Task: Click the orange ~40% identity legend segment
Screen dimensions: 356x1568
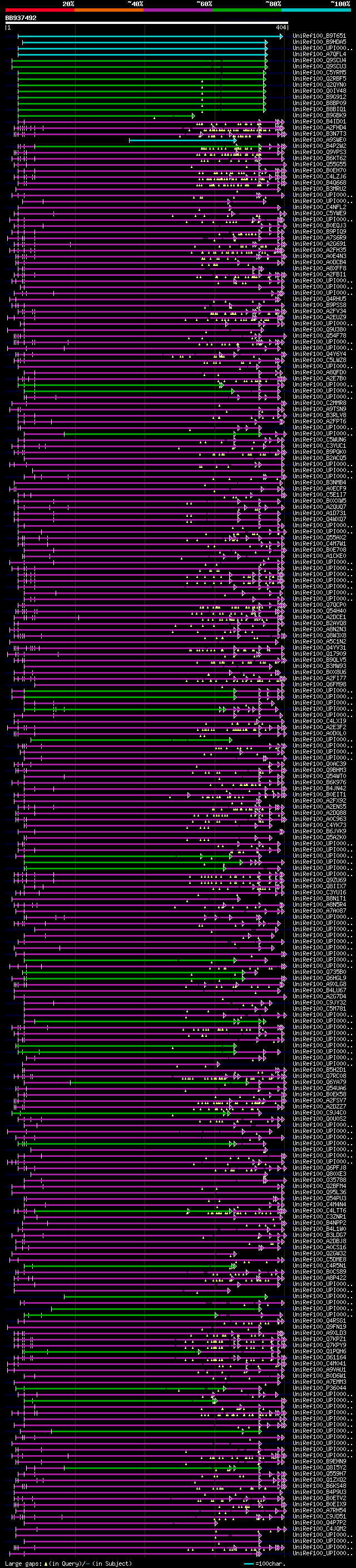Action: coord(109,10)
